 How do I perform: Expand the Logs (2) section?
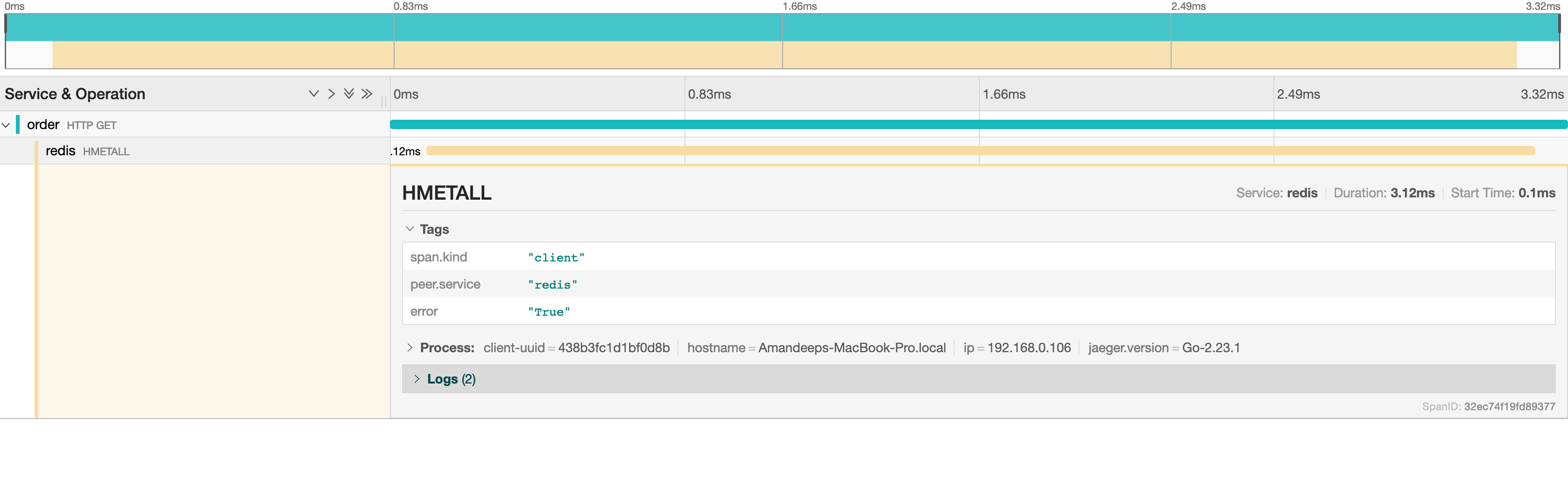pos(417,378)
